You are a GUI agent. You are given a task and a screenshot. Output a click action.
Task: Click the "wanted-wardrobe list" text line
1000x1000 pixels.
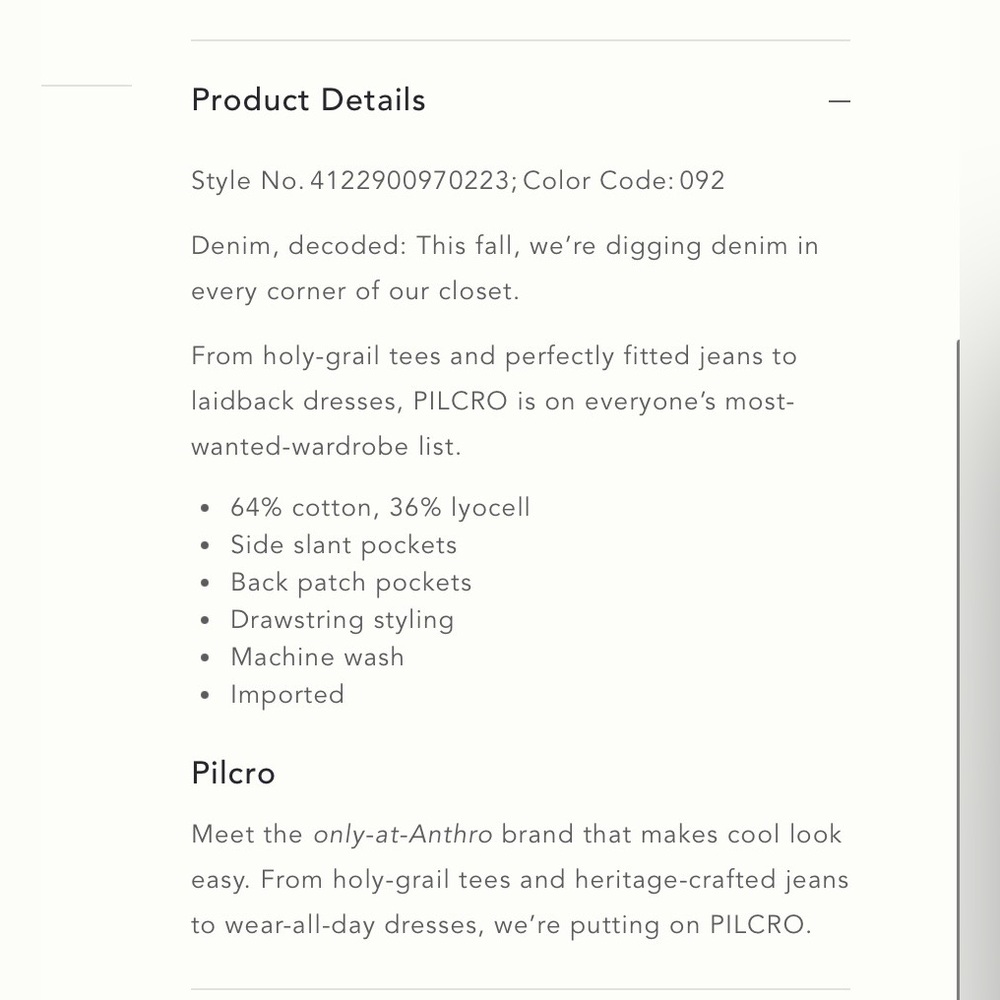tap(326, 446)
